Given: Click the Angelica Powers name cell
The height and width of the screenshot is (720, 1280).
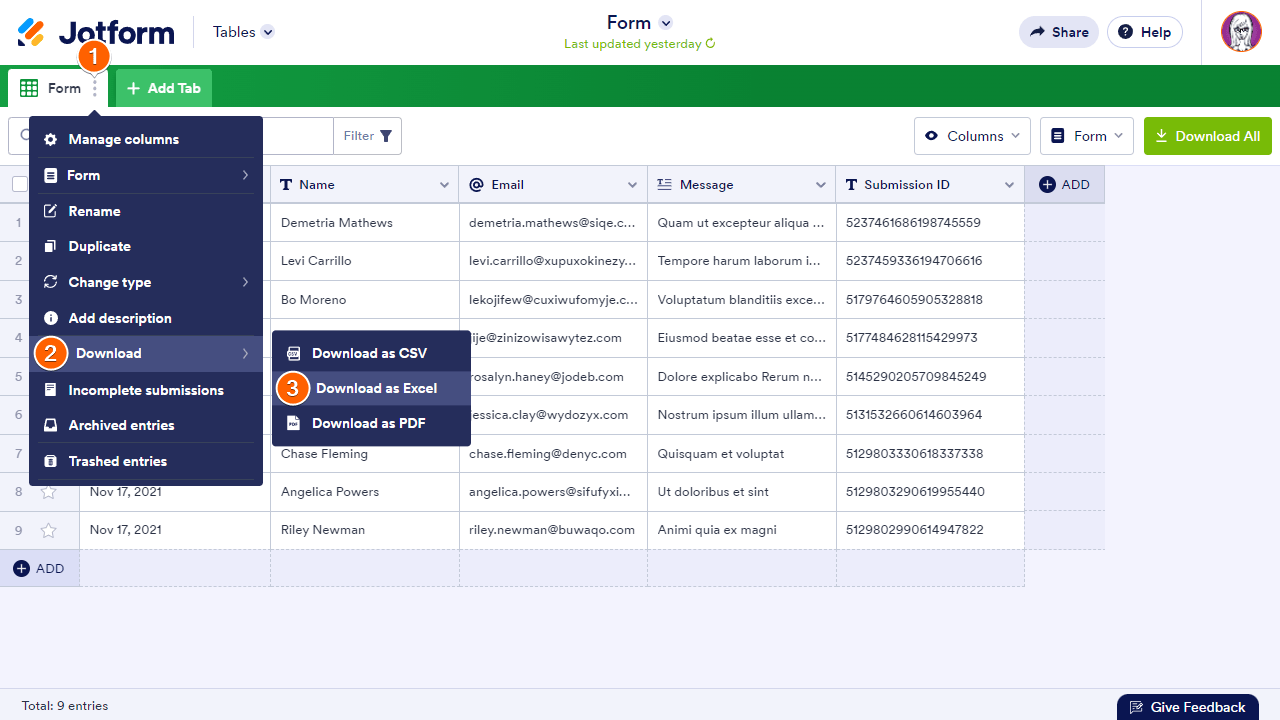Looking at the screenshot, I should (x=365, y=492).
